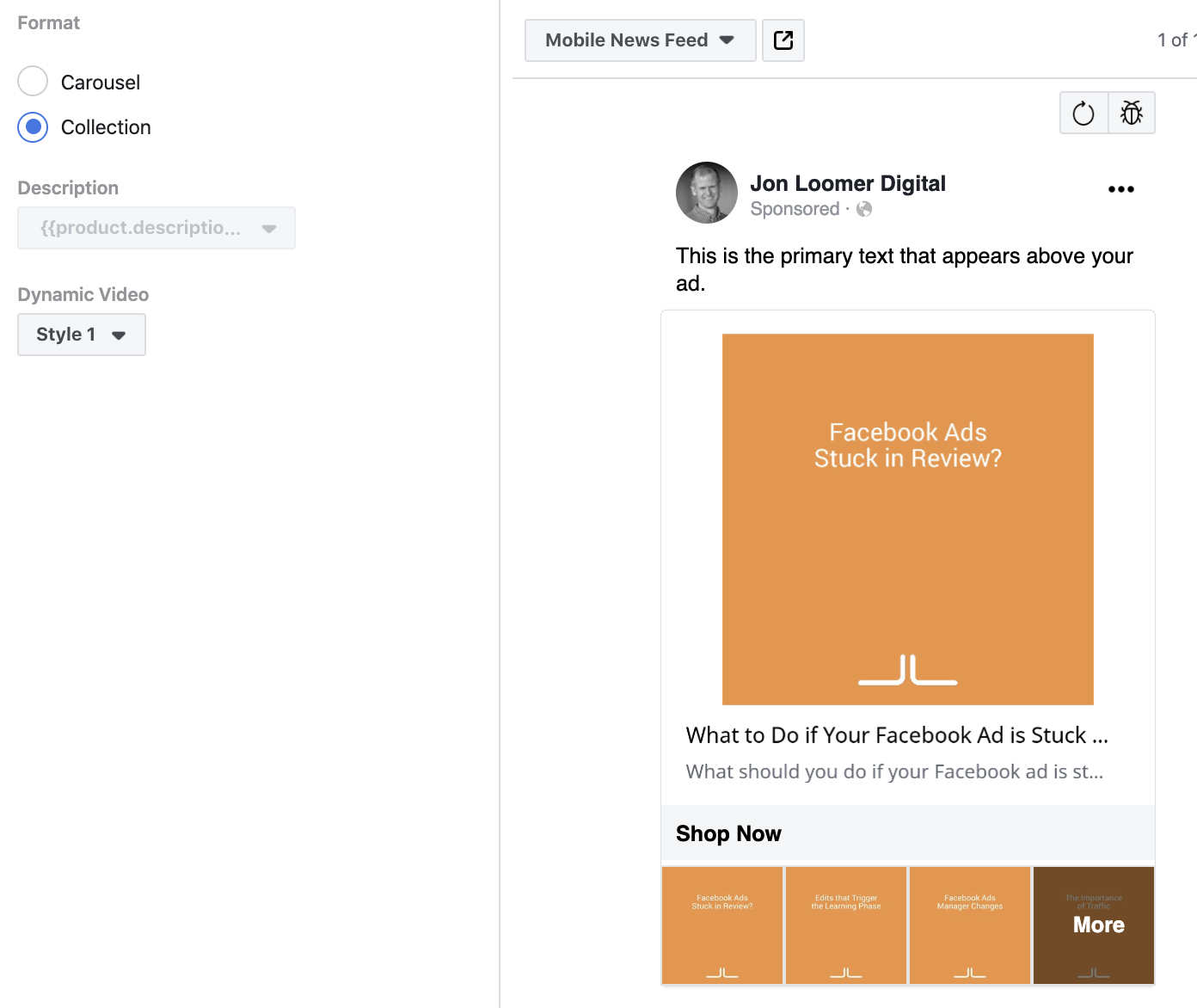
Task: Click the Jon Loomer Digital profile picture
Action: click(x=707, y=193)
